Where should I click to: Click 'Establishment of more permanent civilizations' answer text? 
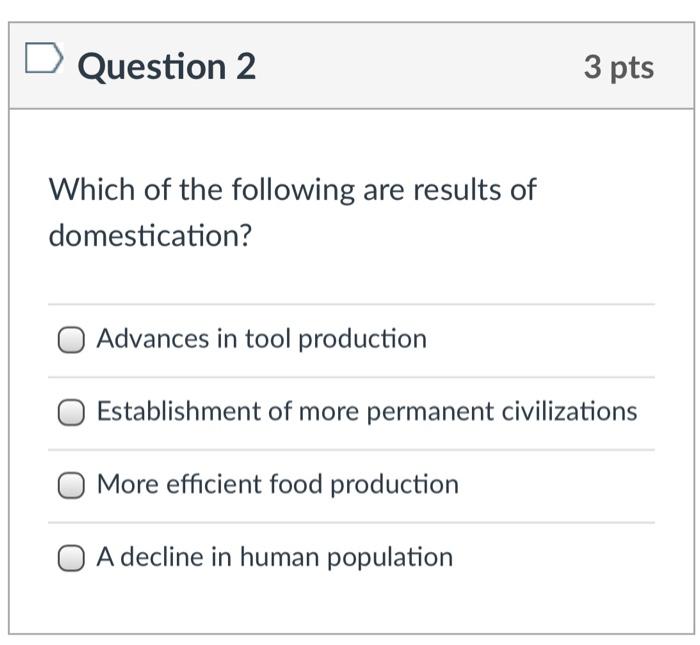tap(366, 412)
